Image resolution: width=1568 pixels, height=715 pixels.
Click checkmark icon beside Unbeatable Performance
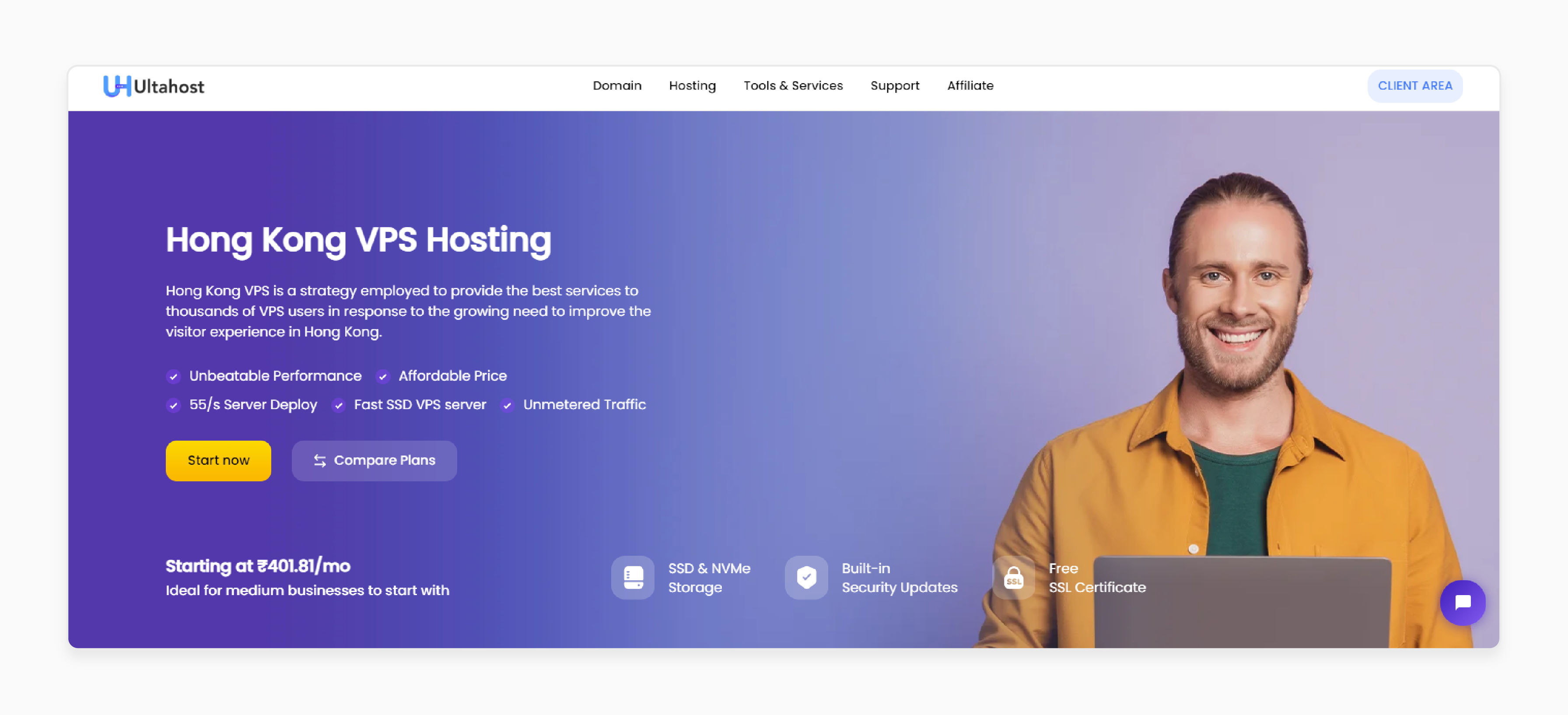174,376
